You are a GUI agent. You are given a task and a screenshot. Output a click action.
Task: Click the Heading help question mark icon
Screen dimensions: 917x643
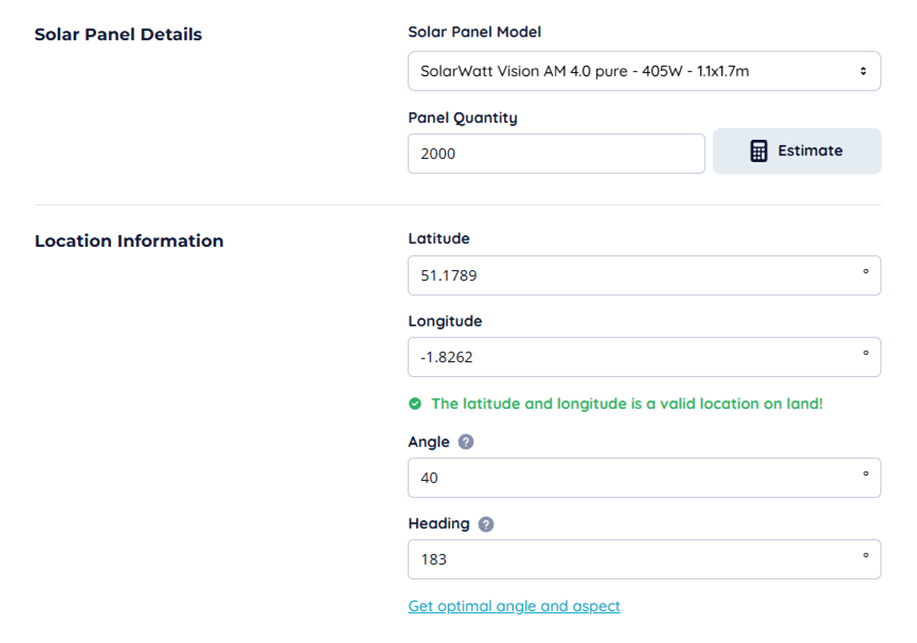pyautogui.click(x=486, y=524)
